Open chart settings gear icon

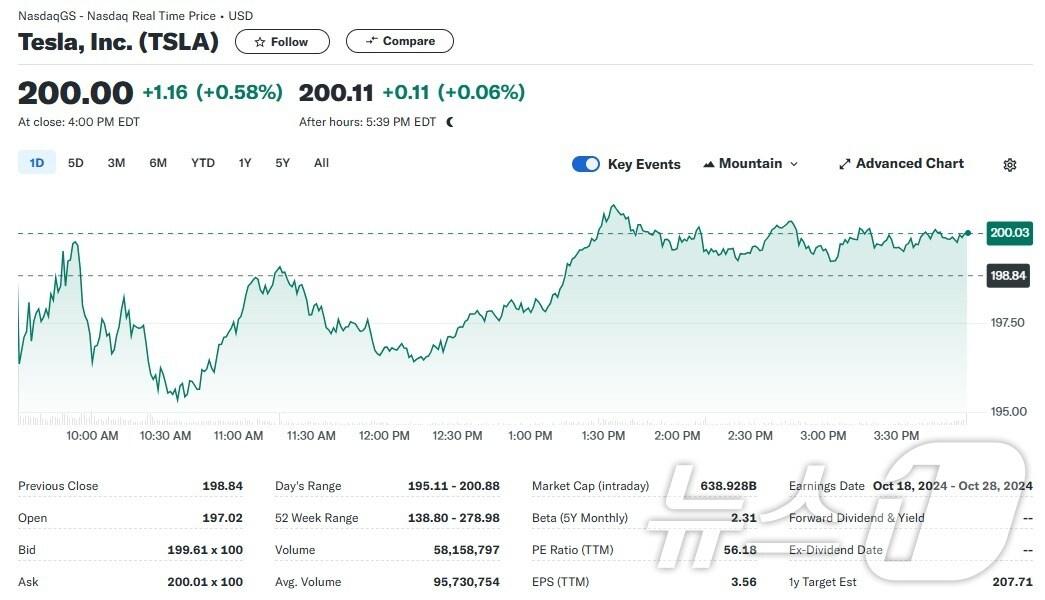coord(1009,165)
